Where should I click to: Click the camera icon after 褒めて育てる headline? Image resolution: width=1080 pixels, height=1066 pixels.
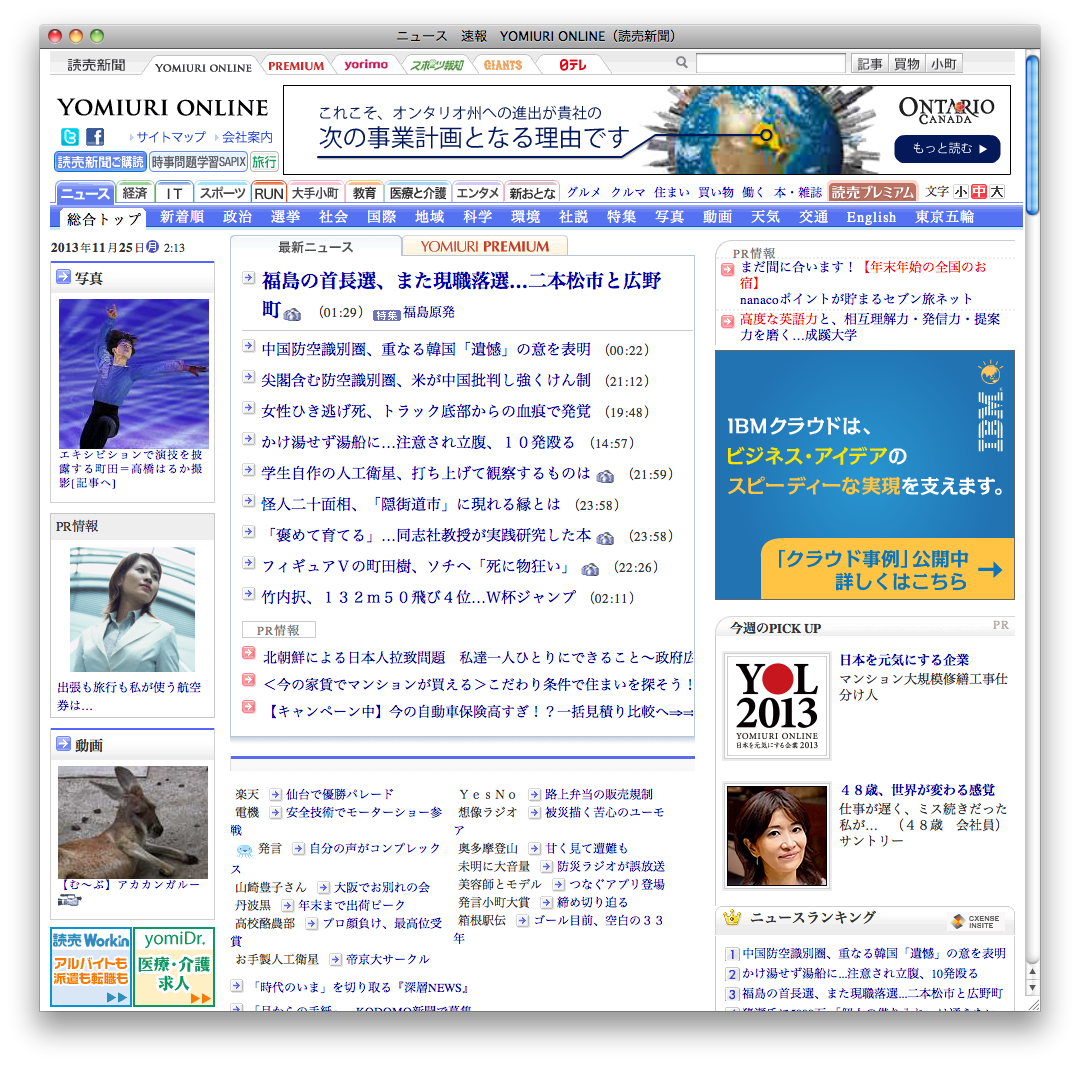click(x=605, y=538)
